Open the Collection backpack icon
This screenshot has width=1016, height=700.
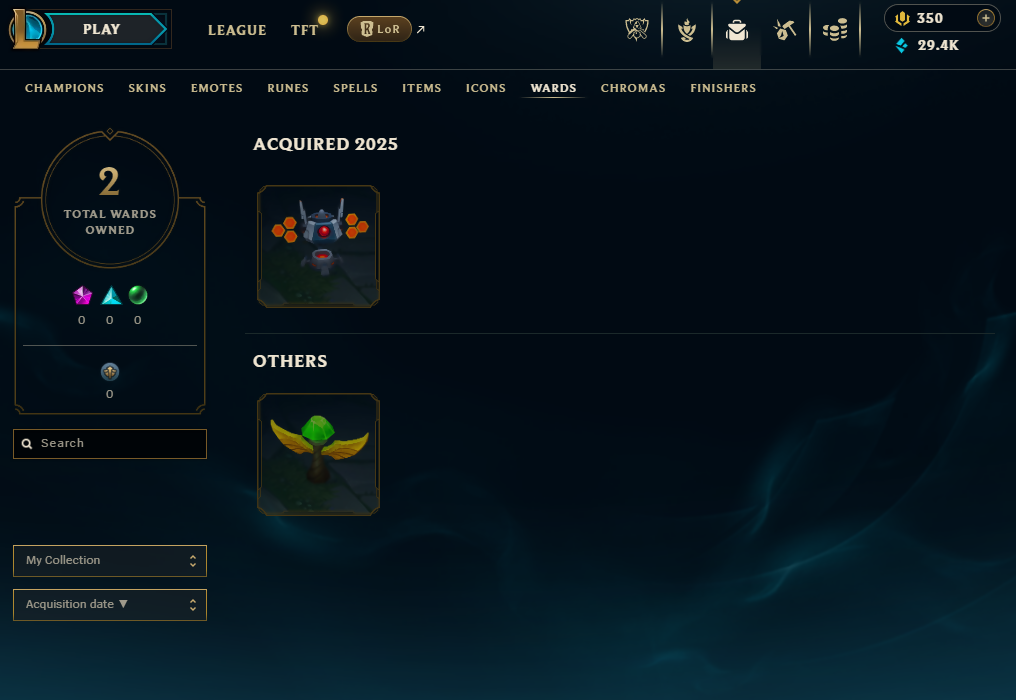click(737, 30)
